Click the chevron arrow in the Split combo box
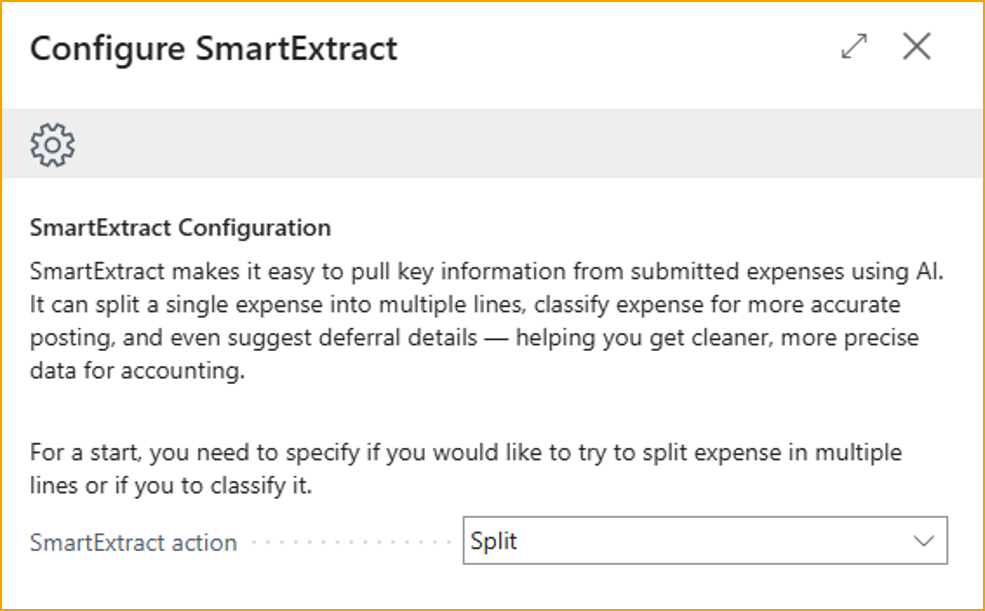This screenshot has width=985, height=611. coord(923,542)
